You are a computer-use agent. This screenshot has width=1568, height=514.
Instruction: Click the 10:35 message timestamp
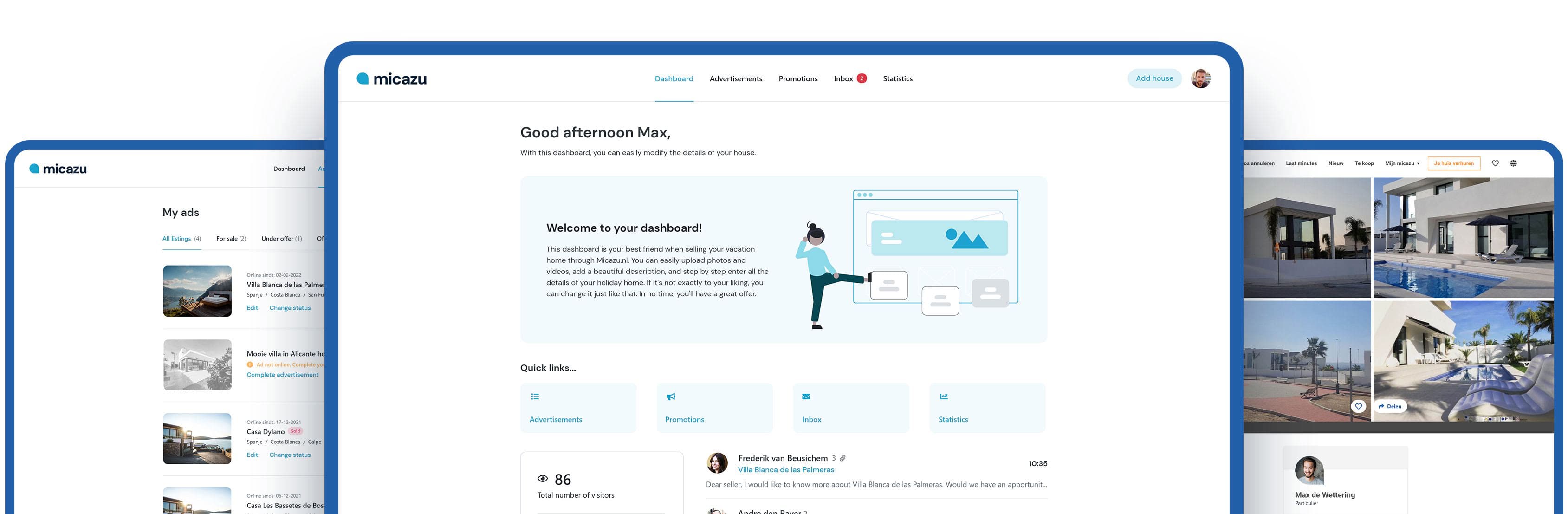point(1038,464)
